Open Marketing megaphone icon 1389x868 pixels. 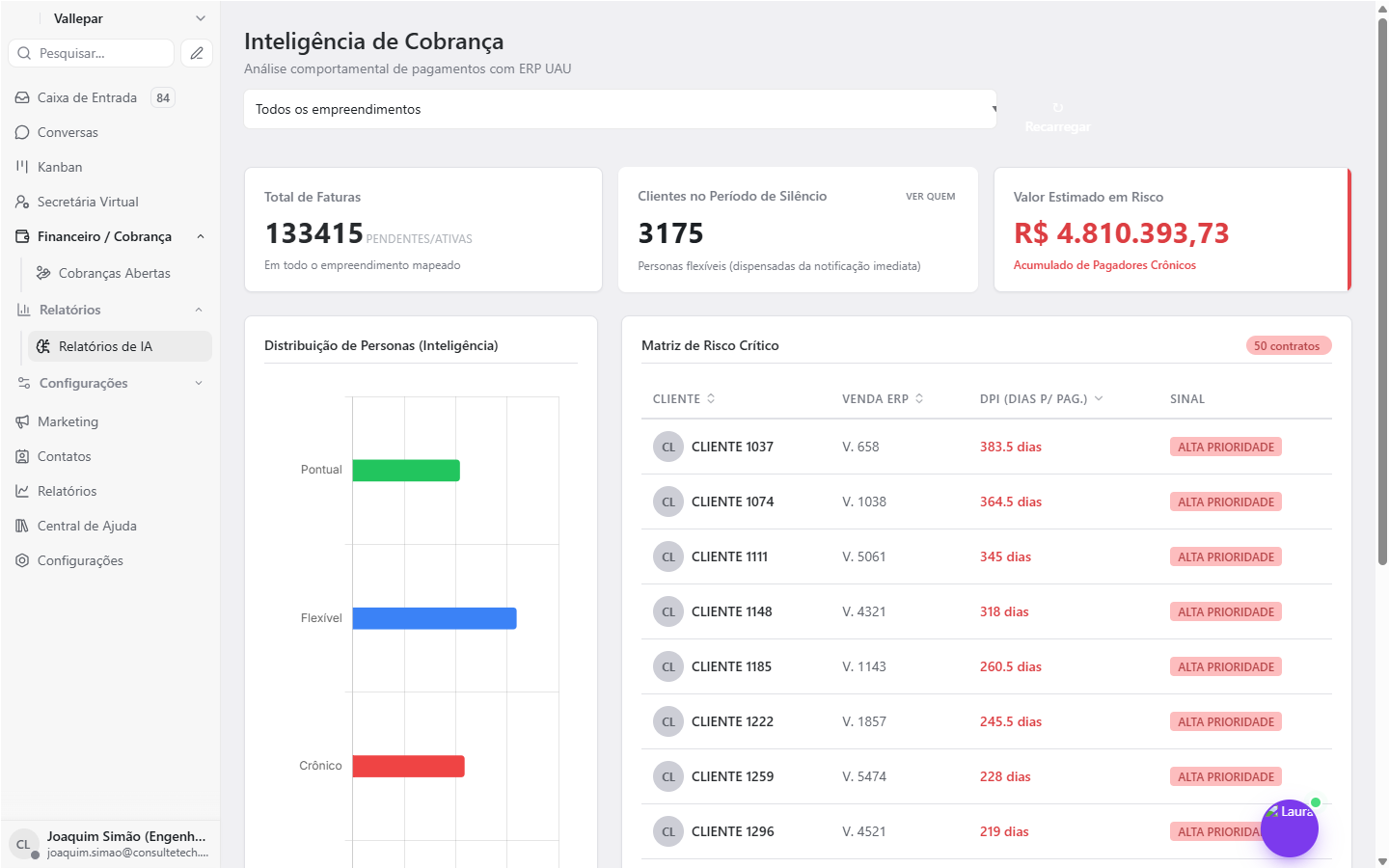click(22, 421)
